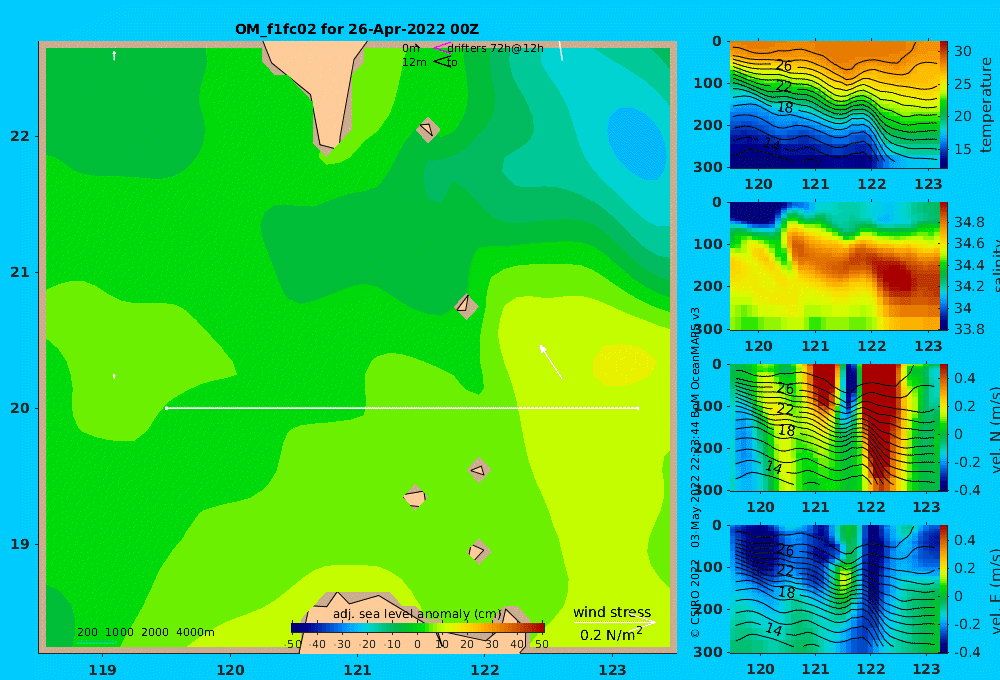Click the '-50' tick on the anomaly color bar
This screenshot has height=680, width=1000.
[x=293, y=644]
